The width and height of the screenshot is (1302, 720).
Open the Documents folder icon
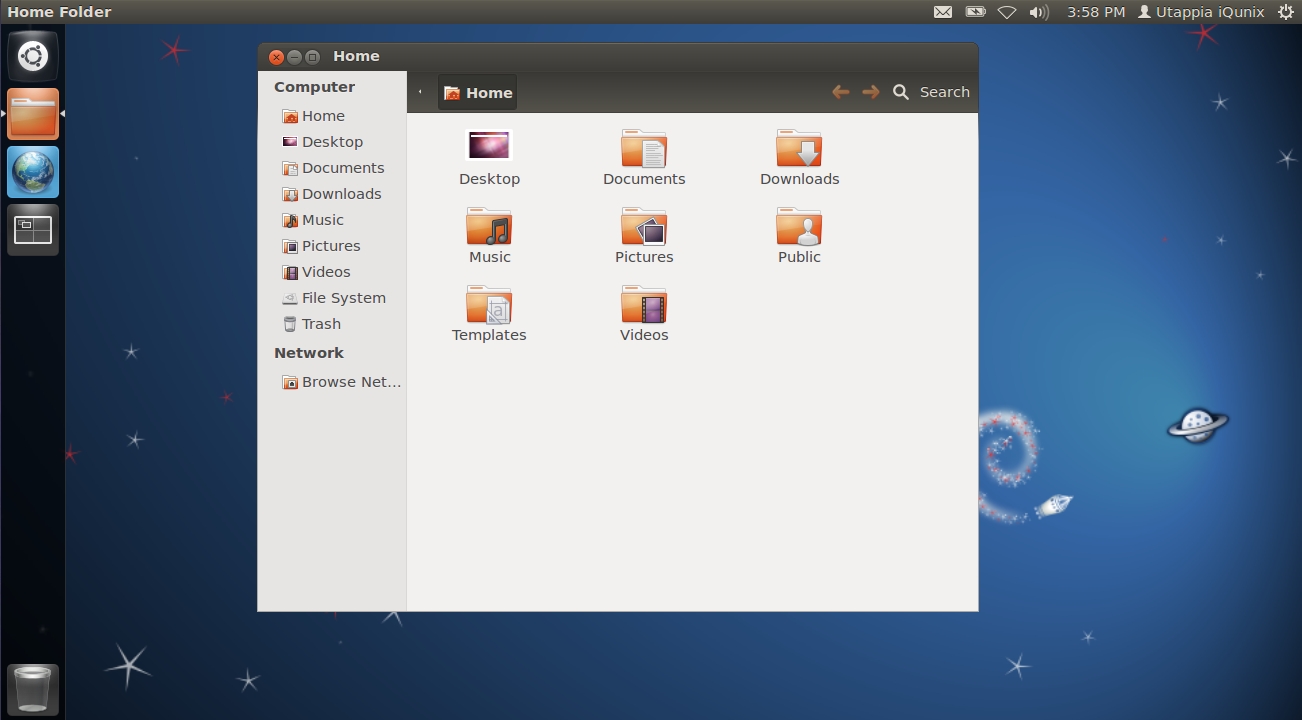(x=643, y=150)
